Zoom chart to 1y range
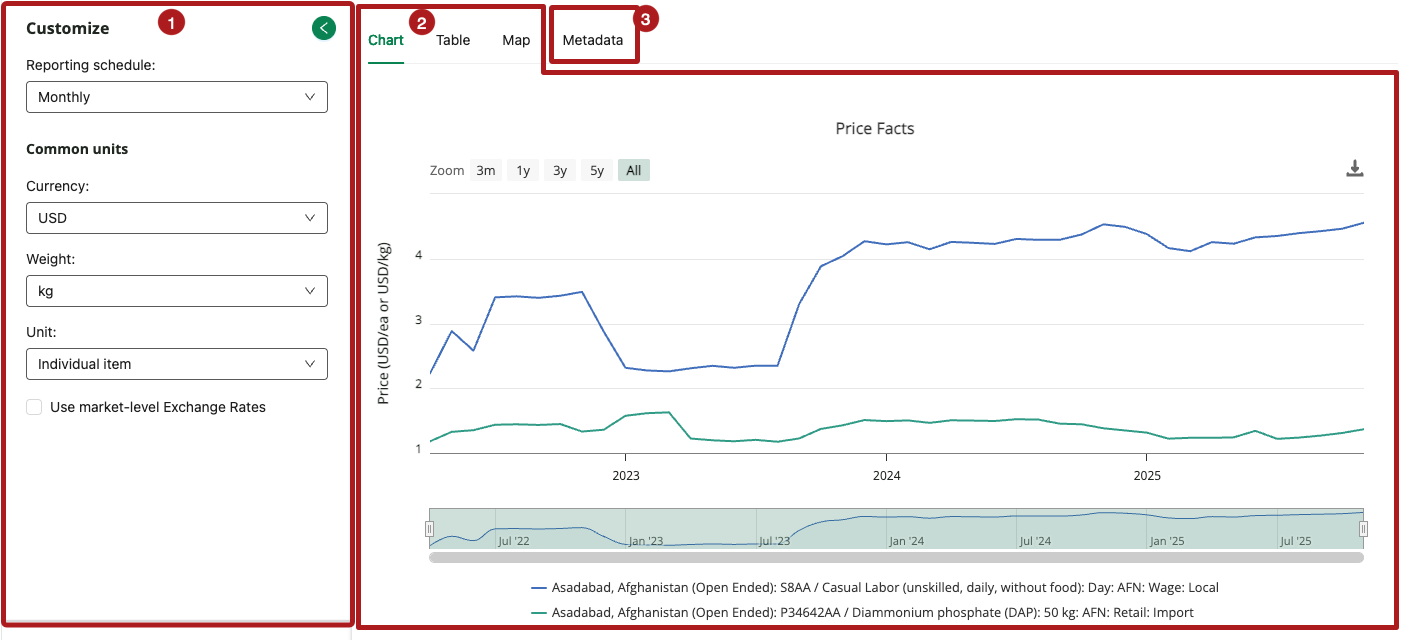The width and height of the screenshot is (1412, 640). click(x=523, y=170)
